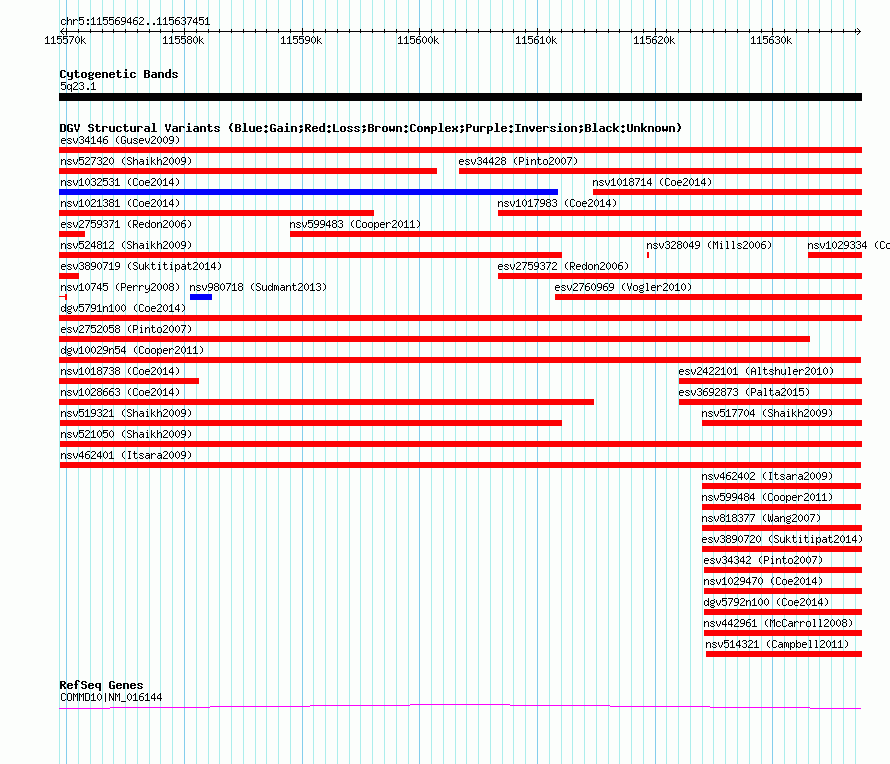Select nsv980718 (Sudmant2013) label

258,287
